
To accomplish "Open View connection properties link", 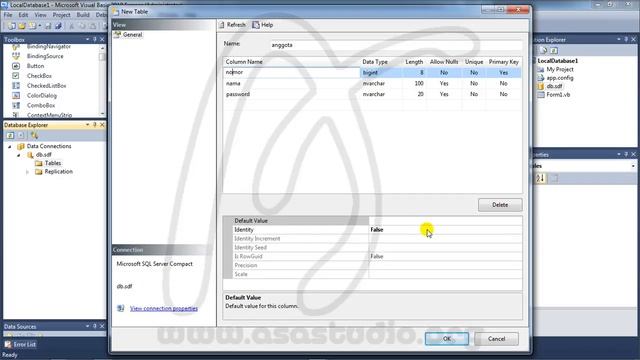I will [x=164, y=309].
